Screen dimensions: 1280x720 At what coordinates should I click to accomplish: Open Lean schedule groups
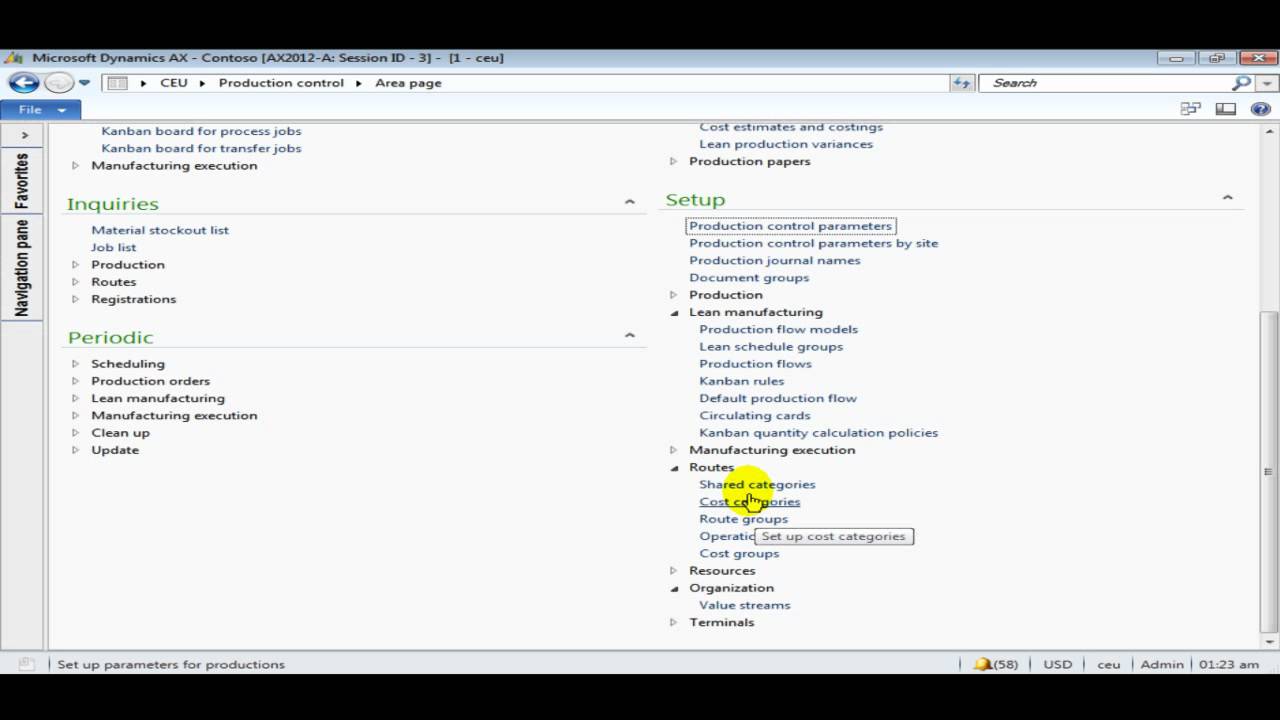(771, 346)
